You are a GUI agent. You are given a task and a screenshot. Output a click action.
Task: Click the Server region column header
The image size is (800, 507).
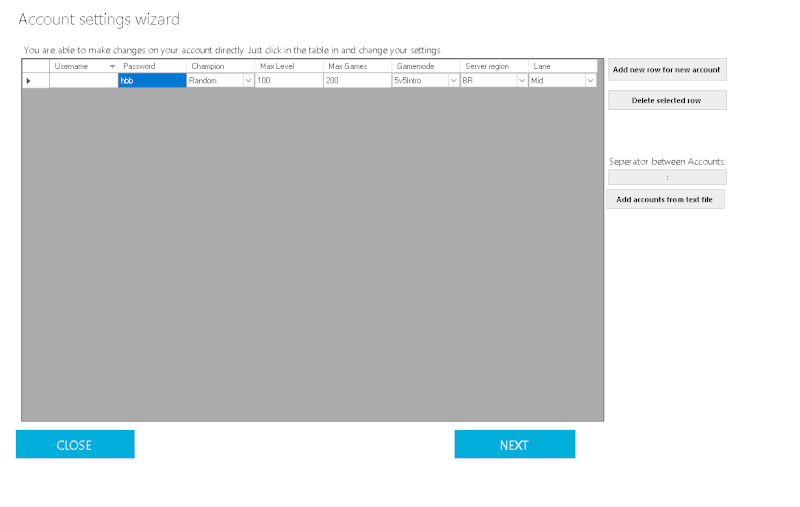pos(494,66)
